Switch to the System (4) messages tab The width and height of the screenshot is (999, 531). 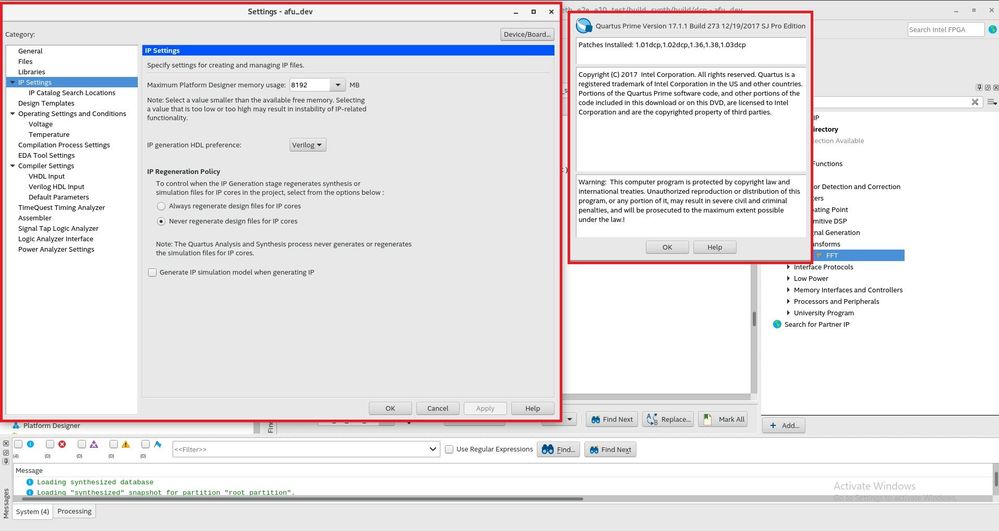[x=32, y=511]
